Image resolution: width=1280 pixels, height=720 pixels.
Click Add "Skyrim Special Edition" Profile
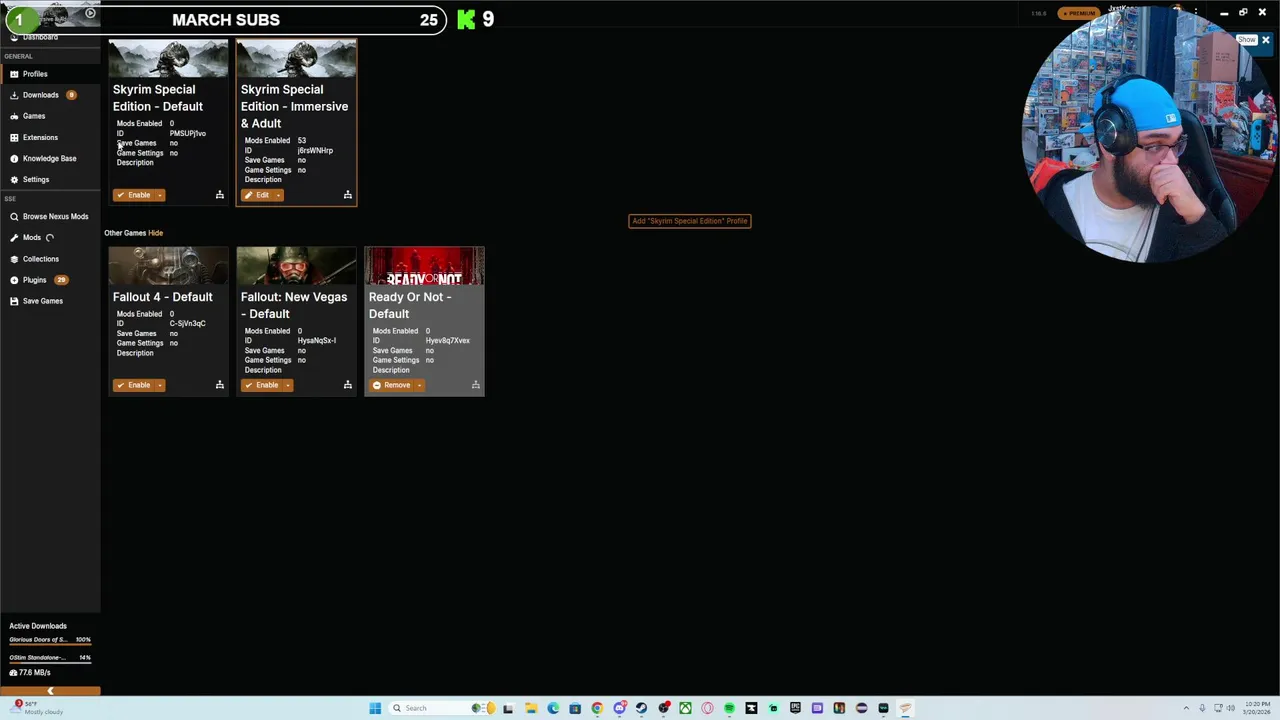tap(689, 221)
